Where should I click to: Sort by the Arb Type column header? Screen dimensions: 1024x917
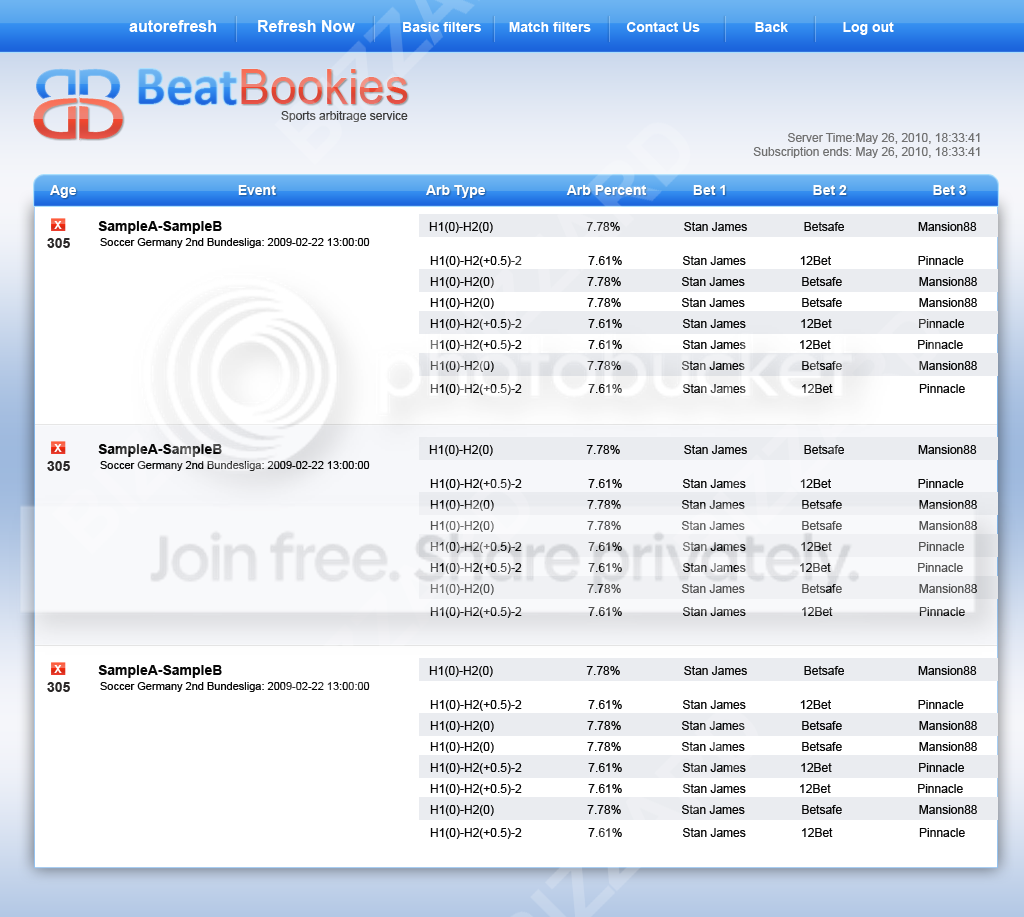pos(455,190)
